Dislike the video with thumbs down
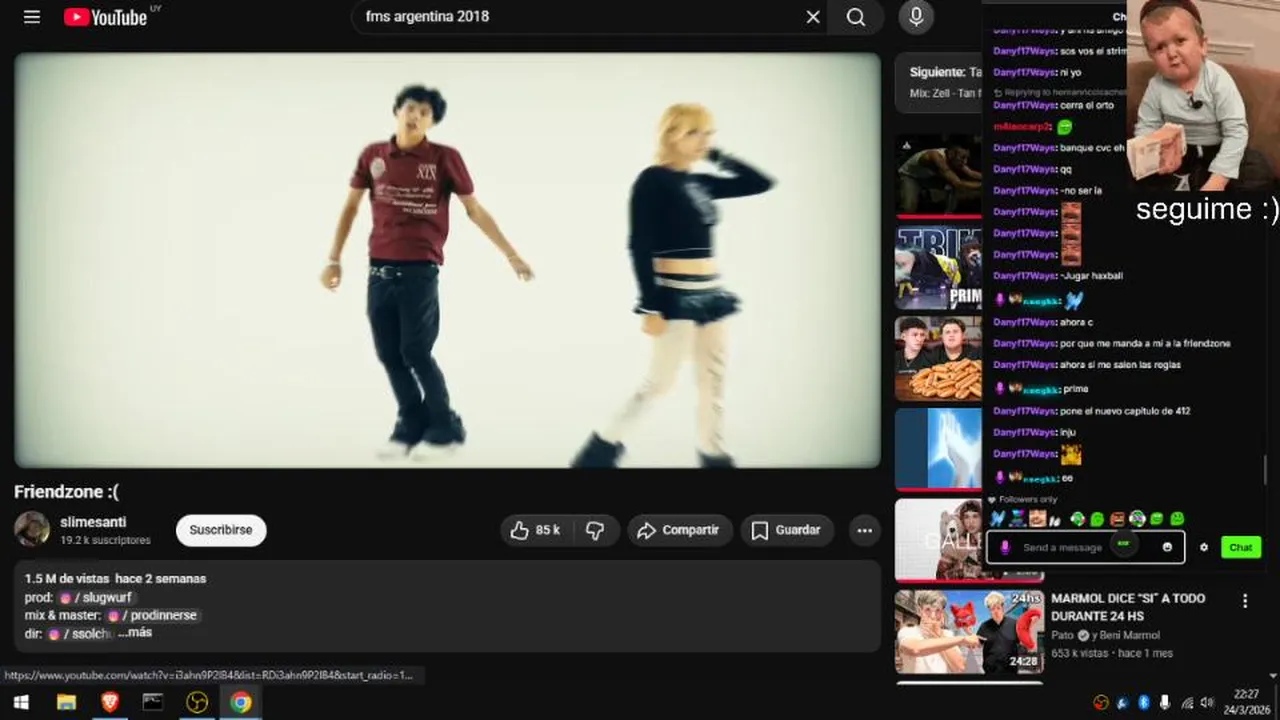This screenshot has width=1280, height=720. coord(595,530)
